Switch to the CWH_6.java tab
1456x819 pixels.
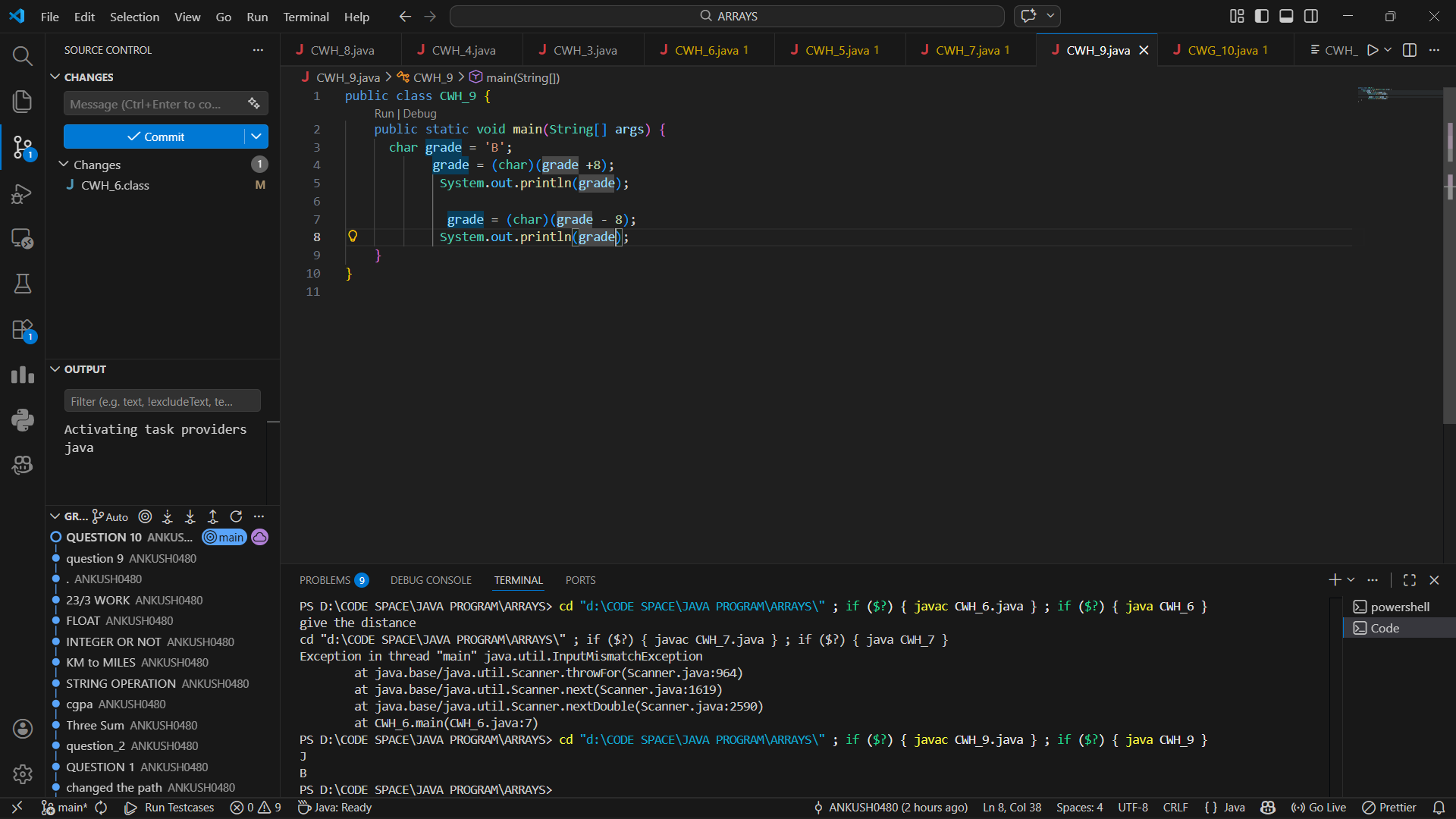pyautogui.click(x=706, y=50)
